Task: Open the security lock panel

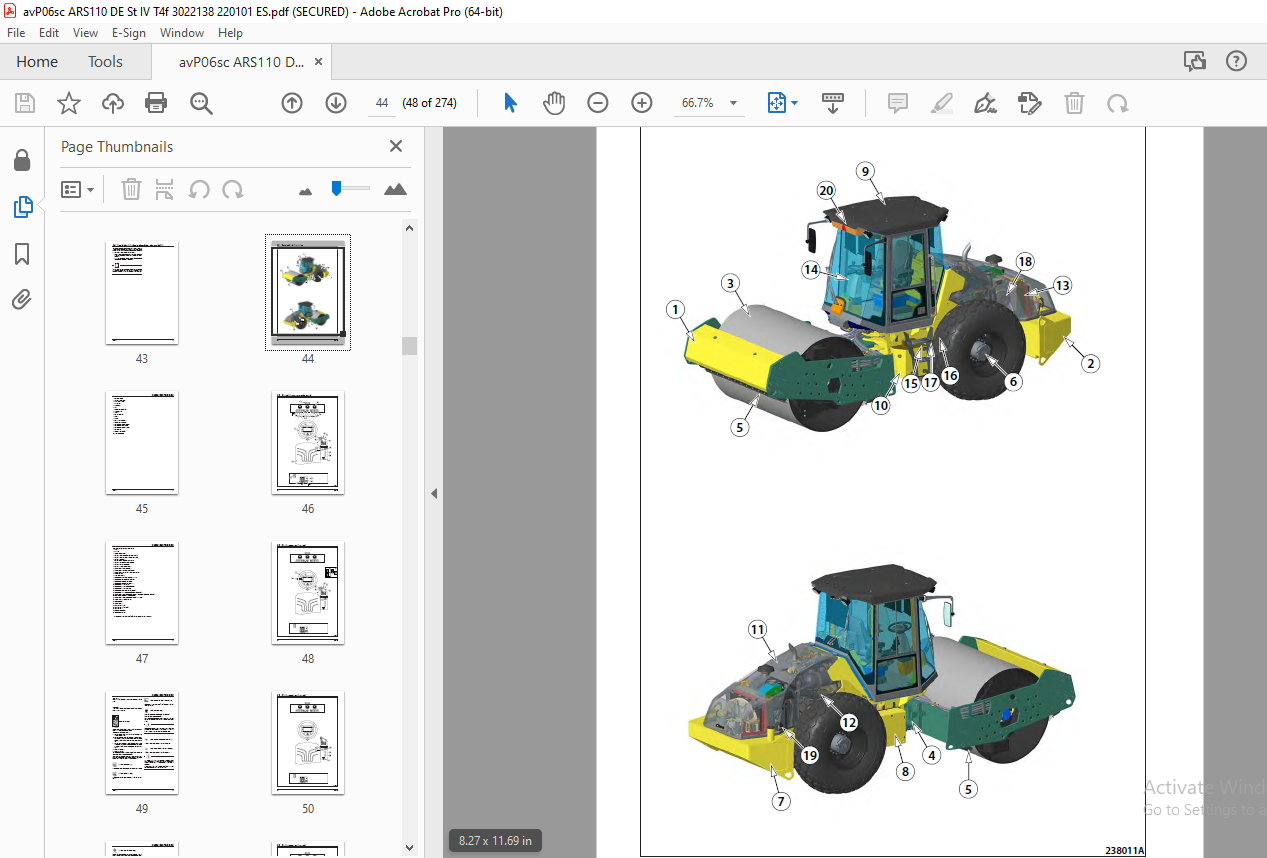Action: [x=22, y=160]
